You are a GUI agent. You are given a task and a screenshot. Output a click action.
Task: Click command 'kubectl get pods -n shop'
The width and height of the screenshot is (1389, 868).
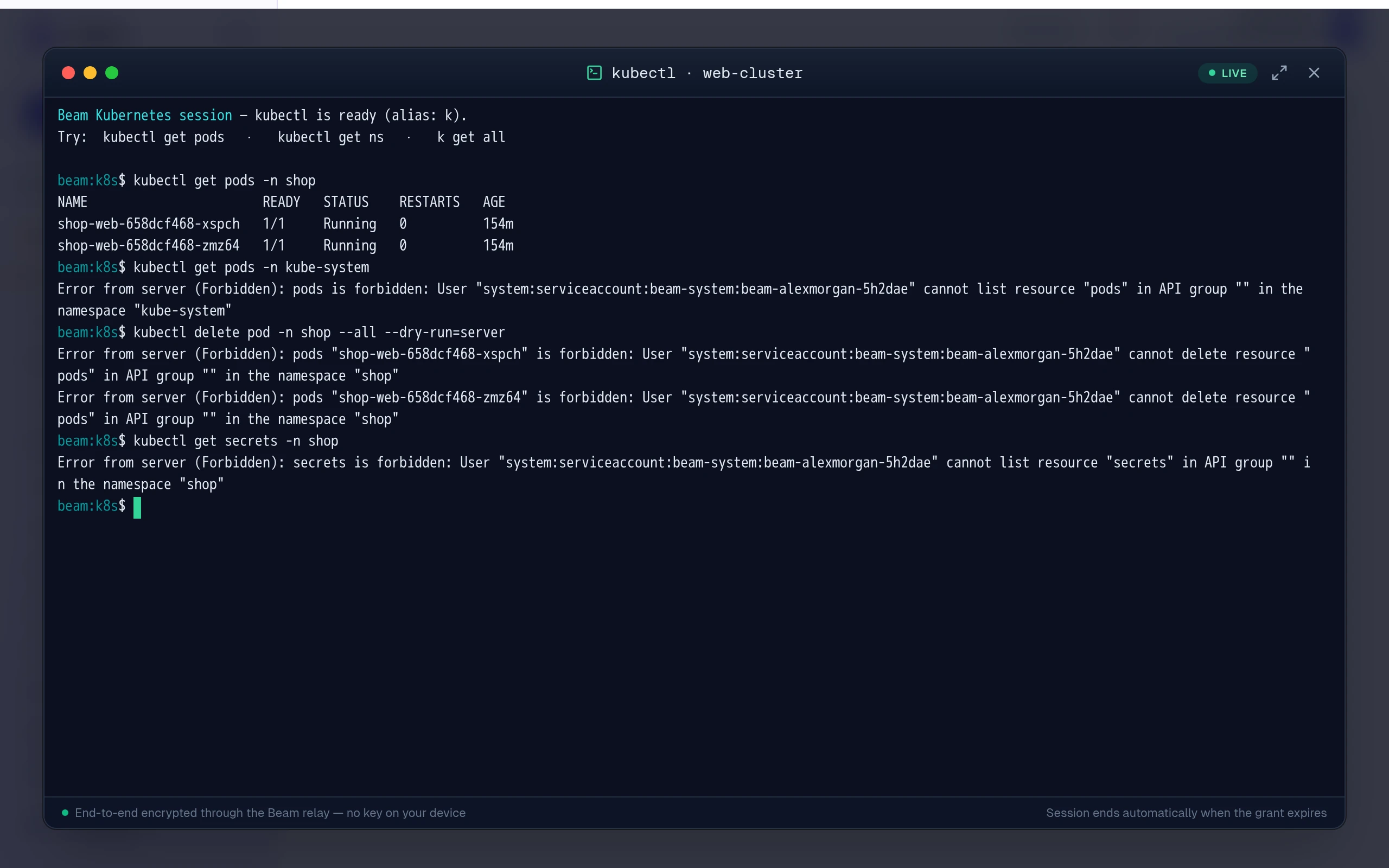pyautogui.click(x=225, y=180)
